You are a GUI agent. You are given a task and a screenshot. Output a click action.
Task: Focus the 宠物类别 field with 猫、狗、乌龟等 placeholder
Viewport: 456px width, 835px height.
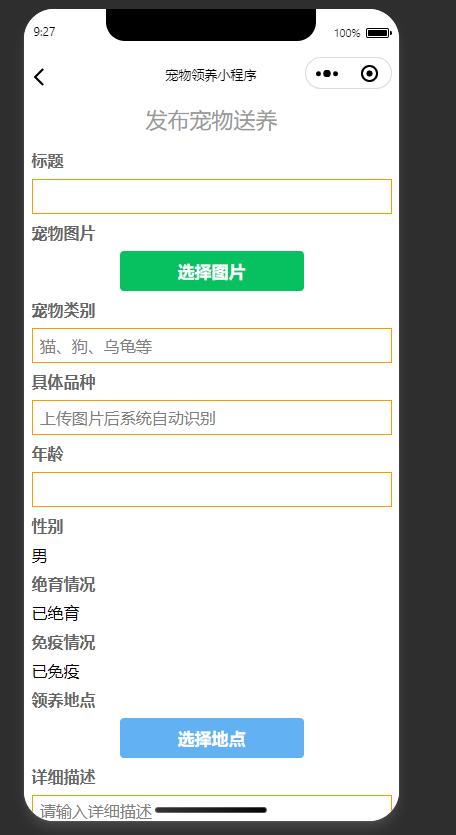click(212, 346)
